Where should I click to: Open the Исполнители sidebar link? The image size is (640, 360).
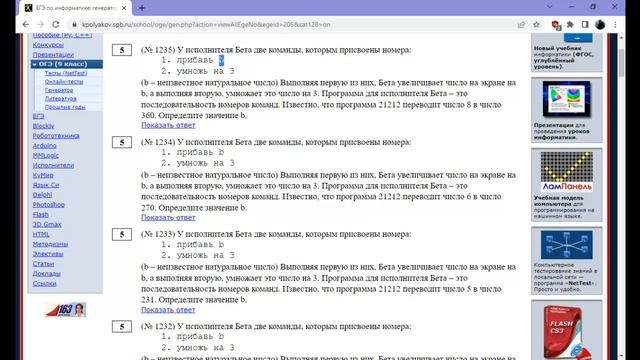(53, 165)
